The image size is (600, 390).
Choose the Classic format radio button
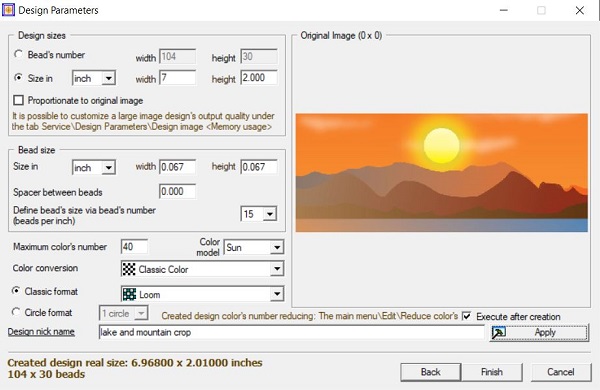(x=16, y=291)
